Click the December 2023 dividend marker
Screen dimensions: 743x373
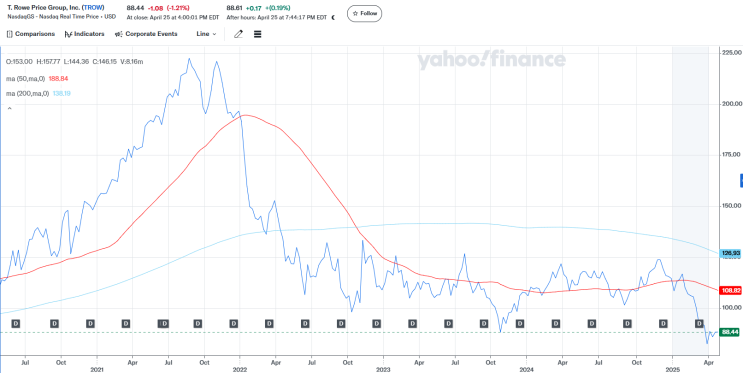click(520, 323)
